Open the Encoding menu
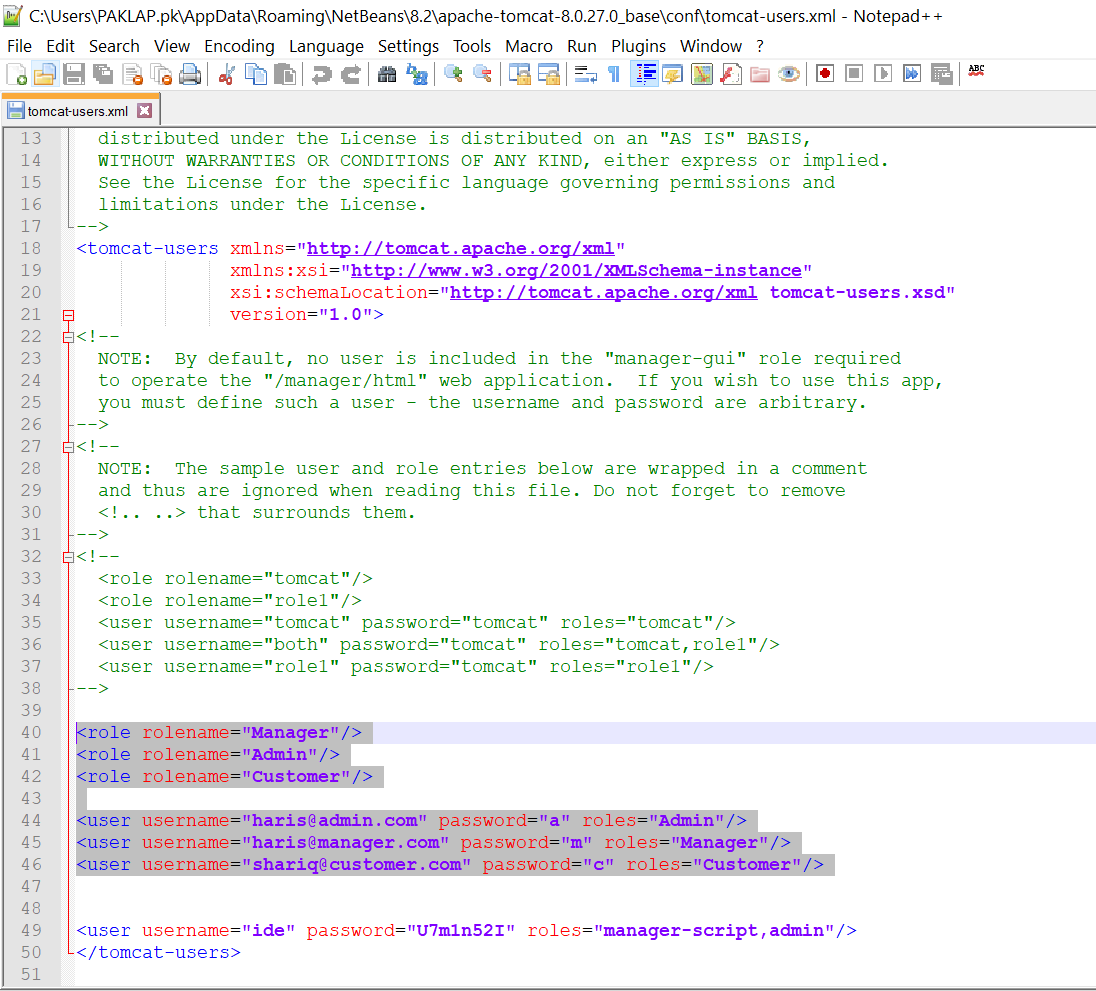The image size is (1096, 991). pos(239,46)
